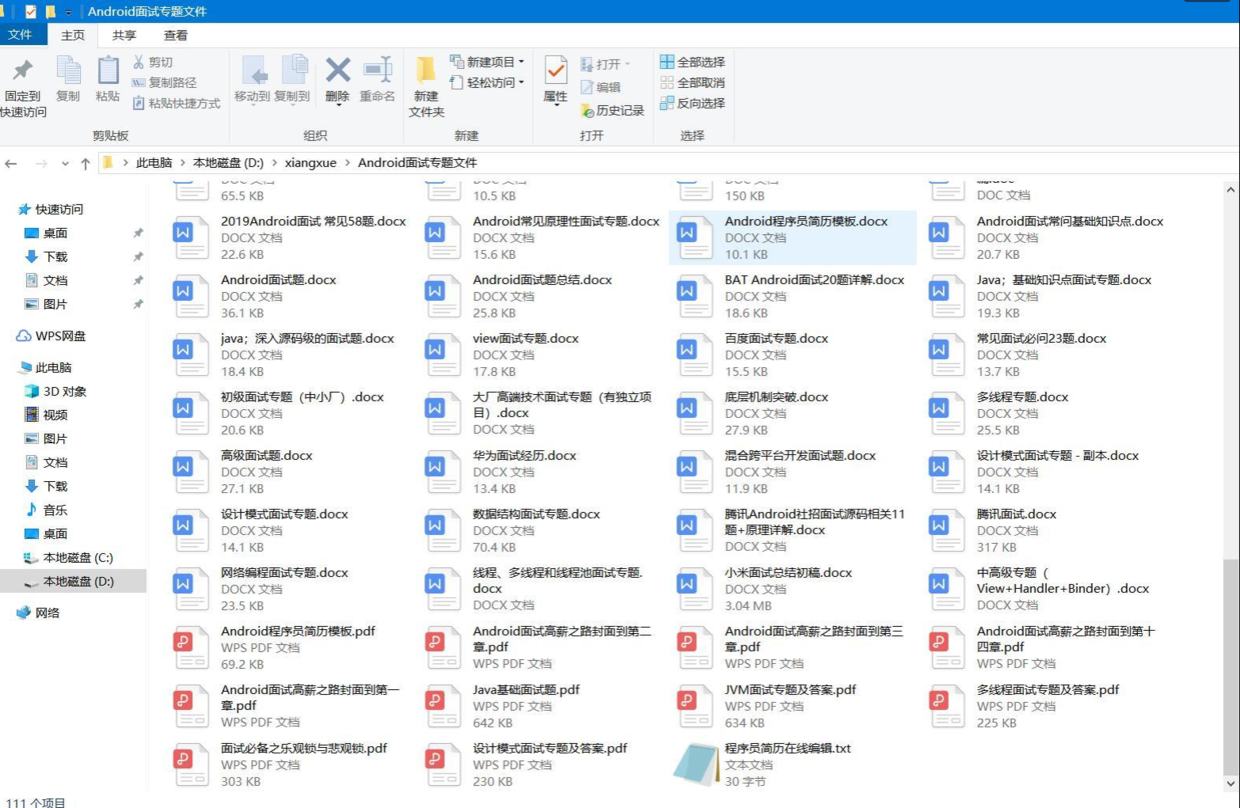Open Quick Access Toolbar customize dropdown
1240x808 pixels.
point(68,12)
